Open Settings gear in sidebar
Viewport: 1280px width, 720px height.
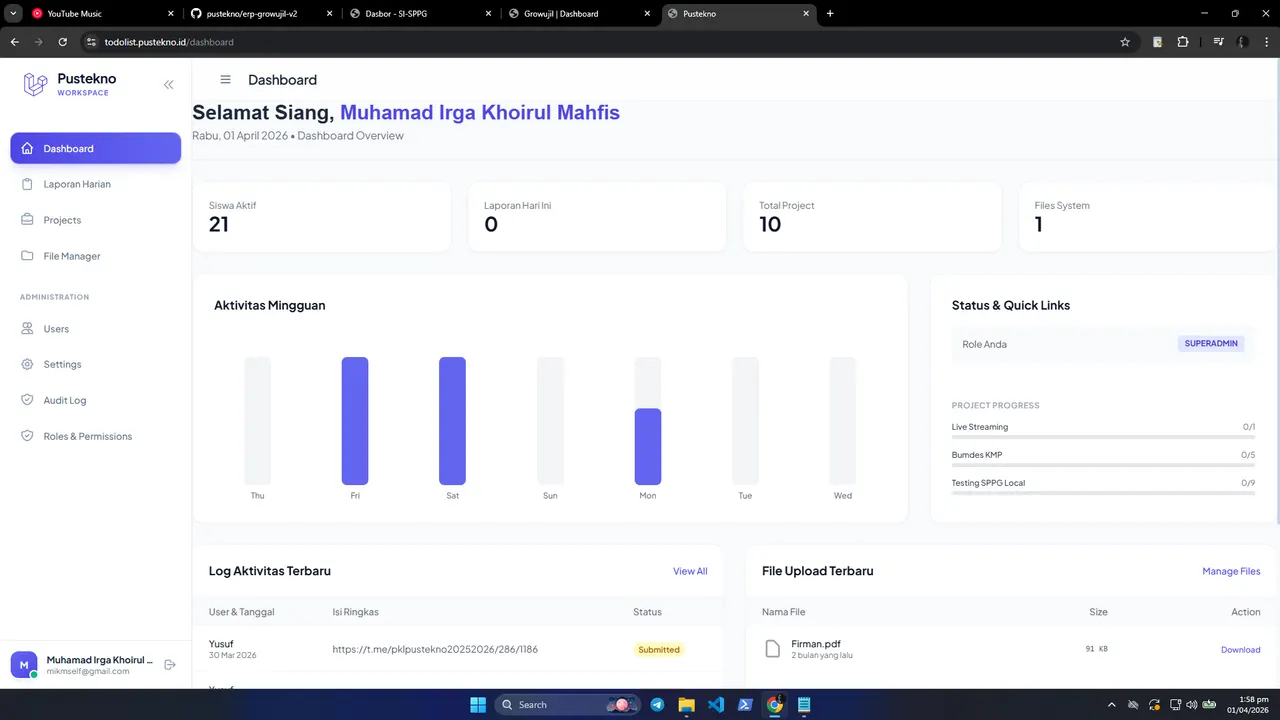(x=27, y=364)
